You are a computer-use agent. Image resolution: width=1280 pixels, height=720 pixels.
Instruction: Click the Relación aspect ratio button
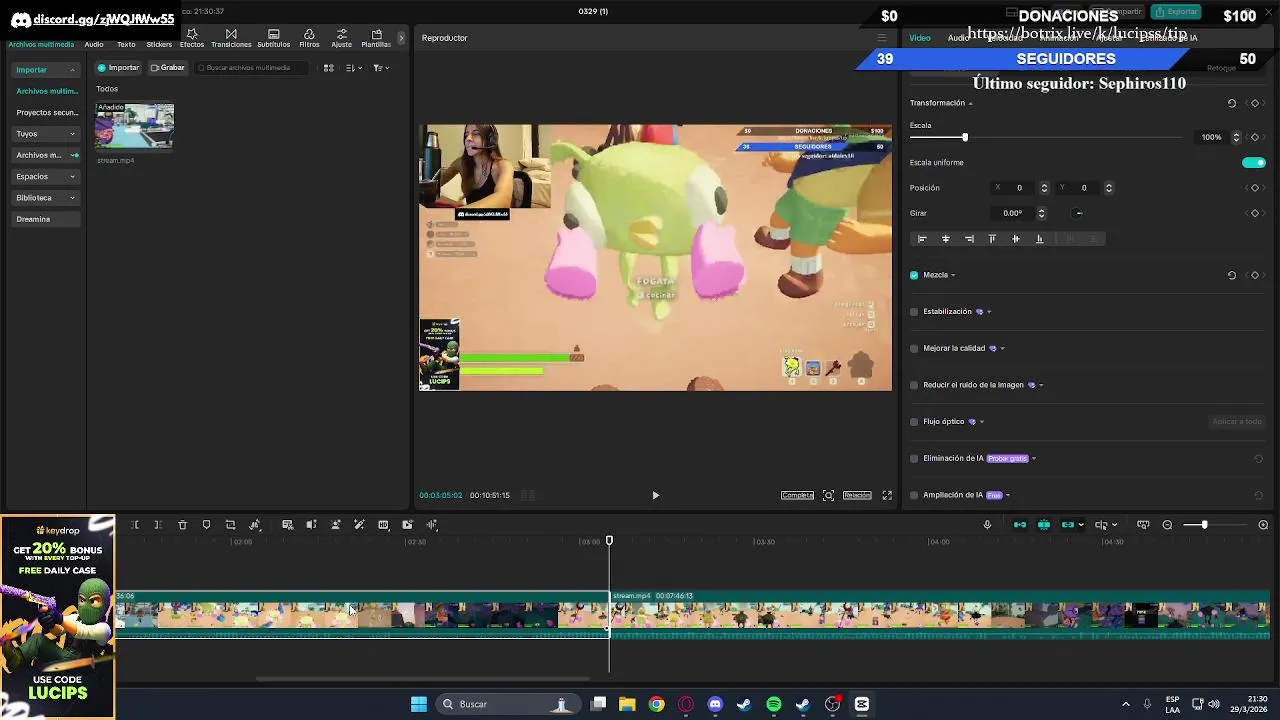pyautogui.click(x=857, y=495)
